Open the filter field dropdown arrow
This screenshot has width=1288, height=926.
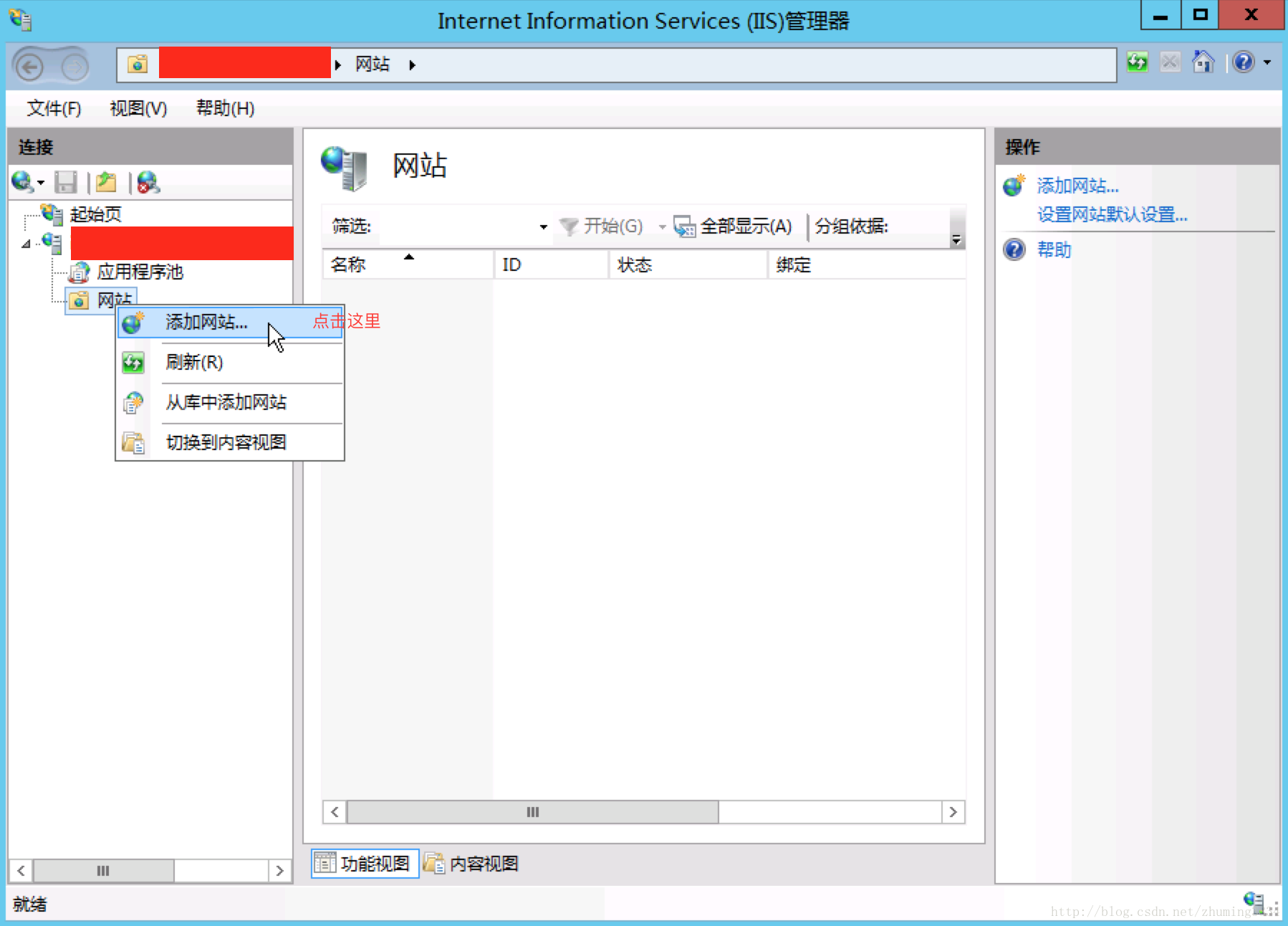point(544,227)
